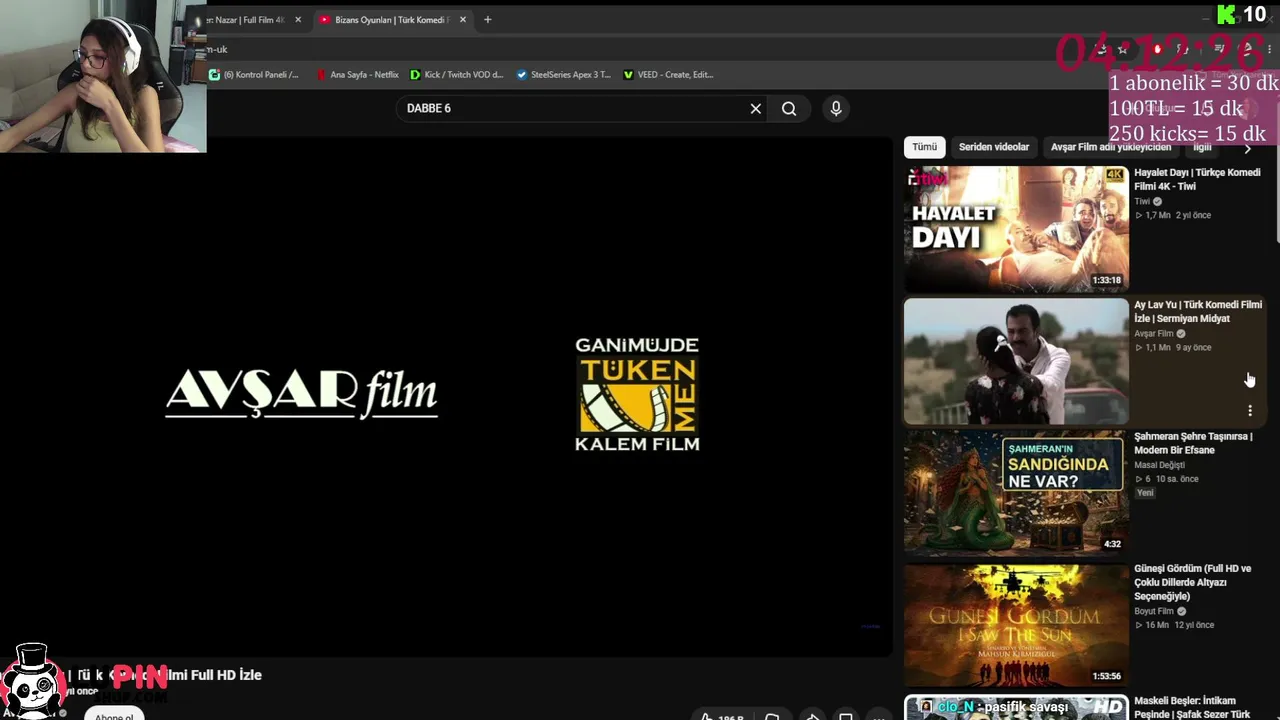Clear the DABBE 6 search text
Image resolution: width=1280 pixels, height=720 pixels.
pyautogui.click(x=756, y=108)
